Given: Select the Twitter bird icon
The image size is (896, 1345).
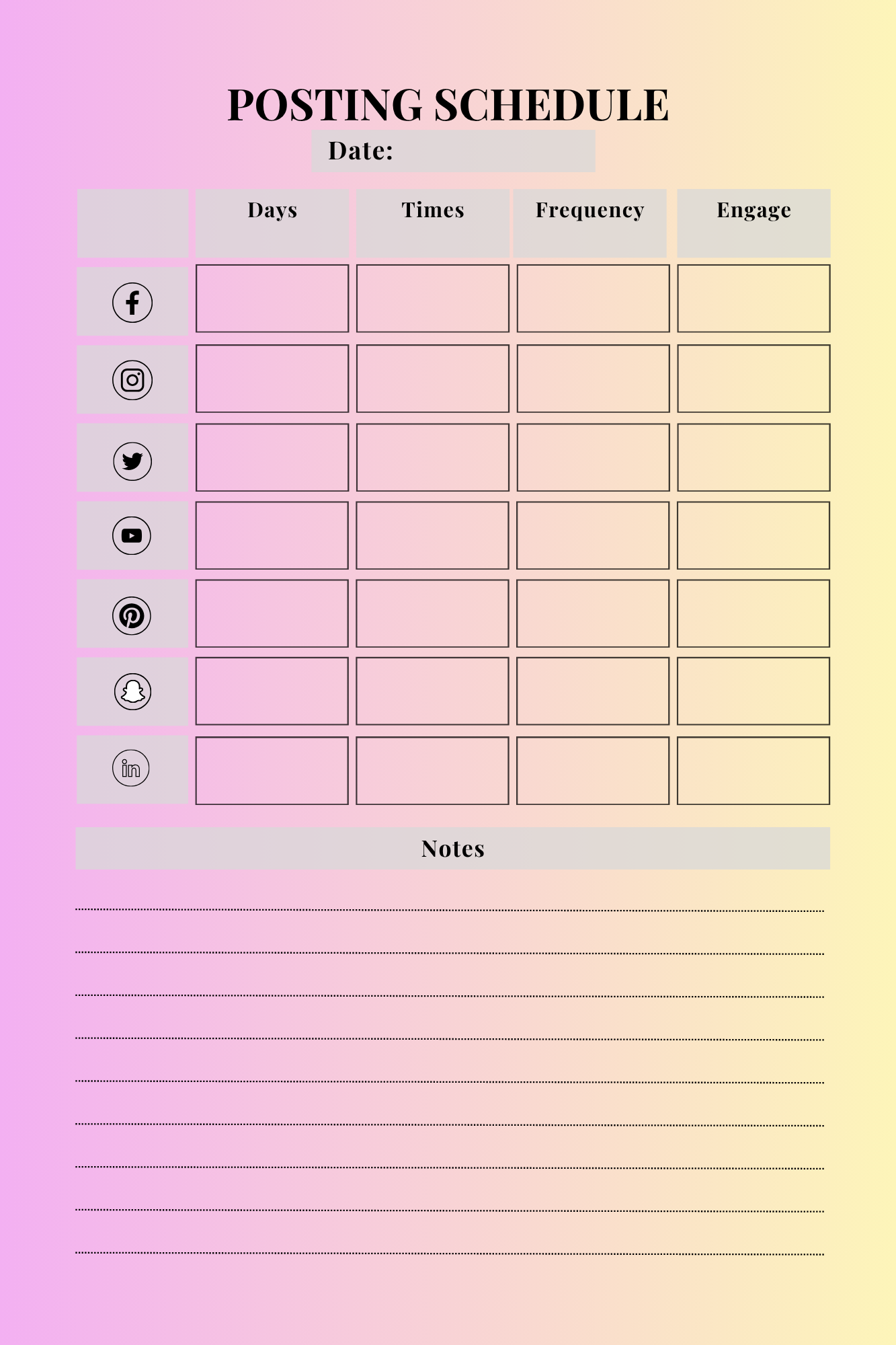Looking at the screenshot, I should point(132,461).
